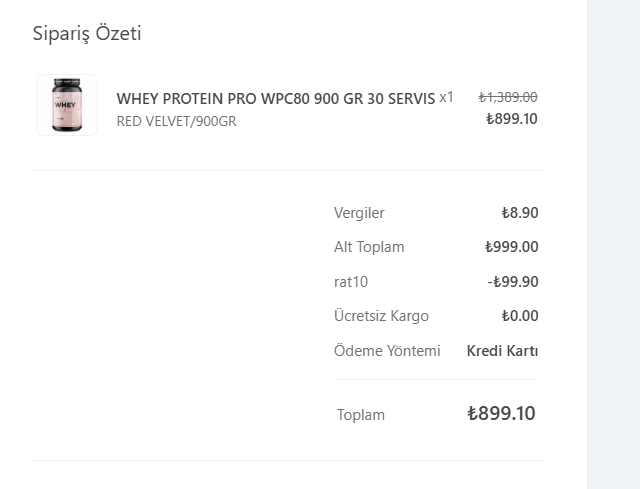
Task: Click the ₺8.90 tax amount
Action: tap(520, 213)
